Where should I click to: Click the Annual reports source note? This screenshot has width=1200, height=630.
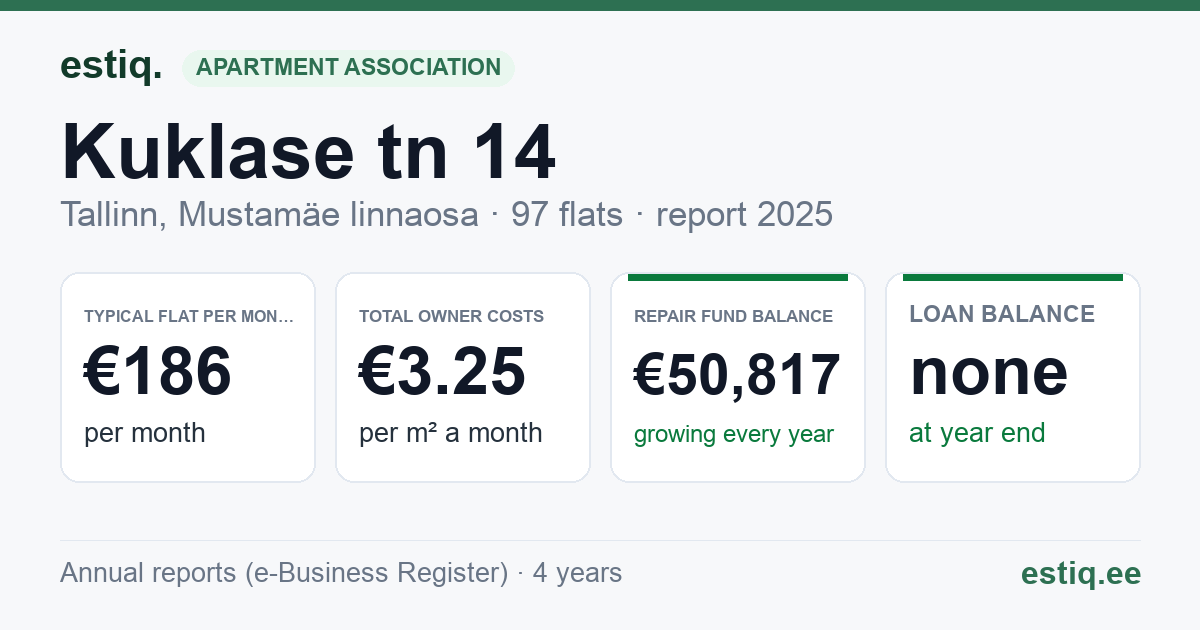[341, 573]
